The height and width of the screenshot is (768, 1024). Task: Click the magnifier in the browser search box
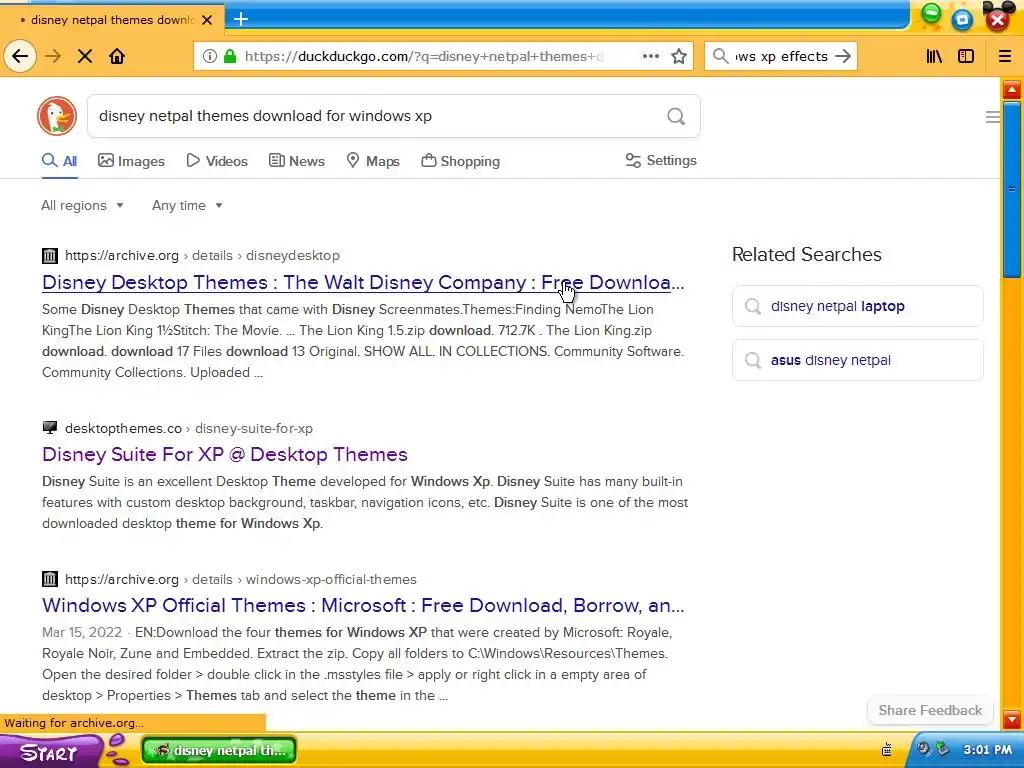720,56
